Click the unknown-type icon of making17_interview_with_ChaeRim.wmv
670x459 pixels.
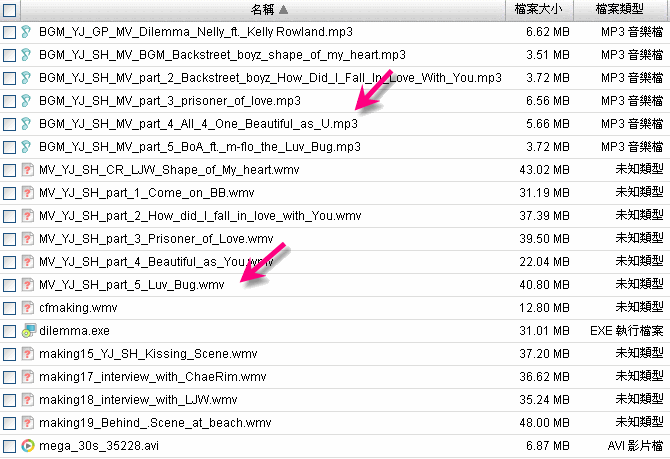coord(27,377)
